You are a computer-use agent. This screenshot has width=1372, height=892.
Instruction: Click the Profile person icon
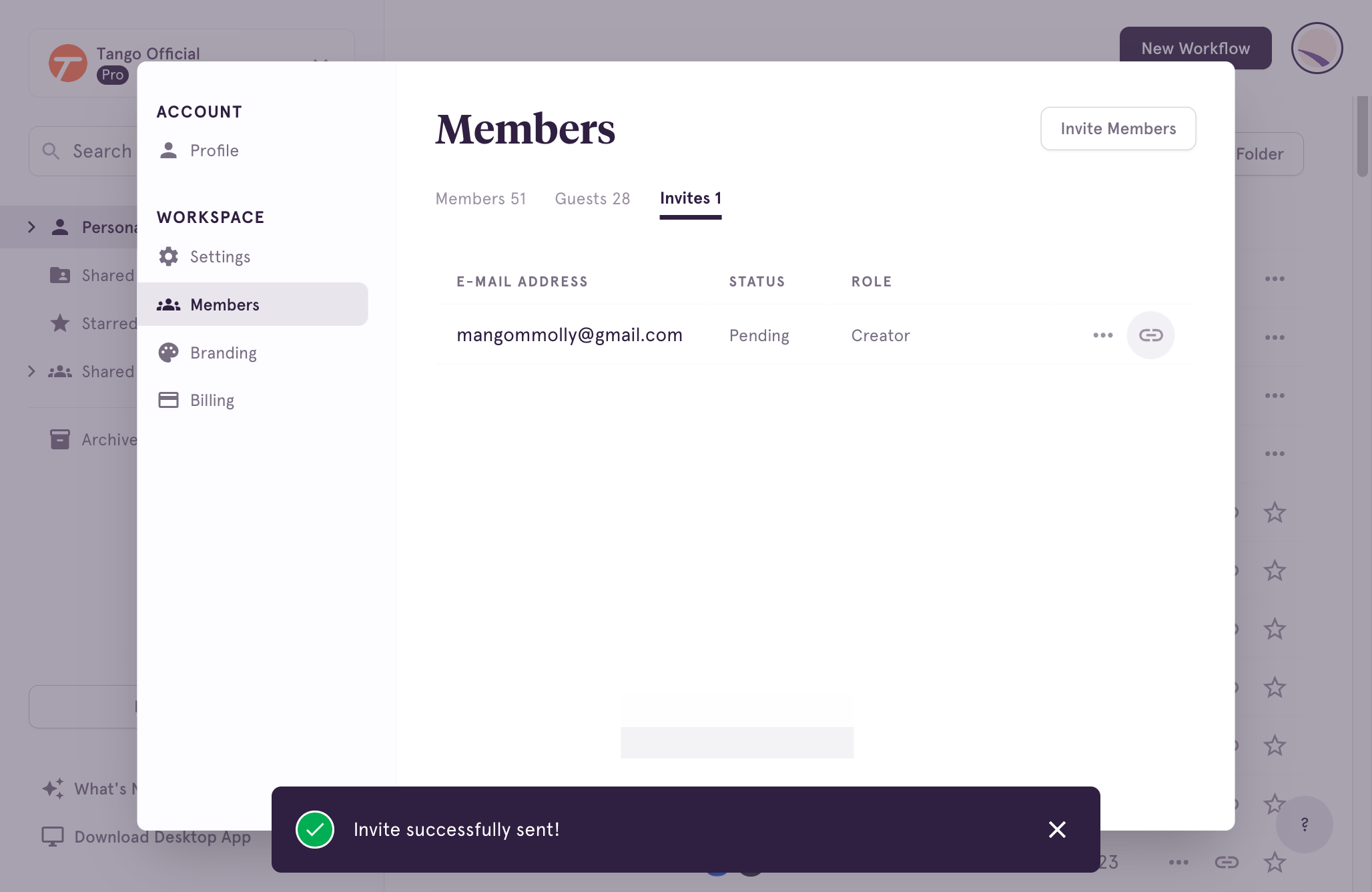(168, 150)
